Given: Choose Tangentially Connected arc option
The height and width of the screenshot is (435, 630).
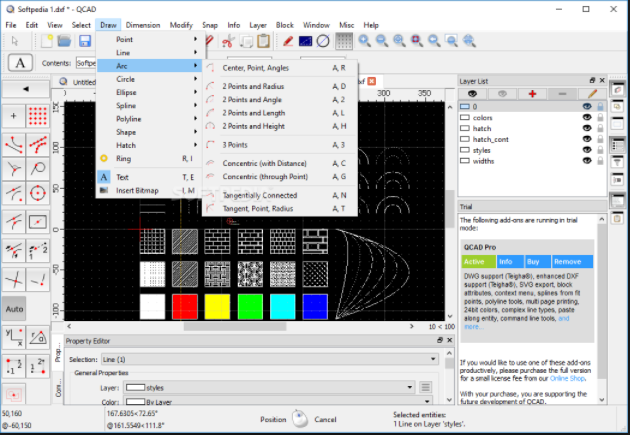Looking at the screenshot, I should point(280,196).
